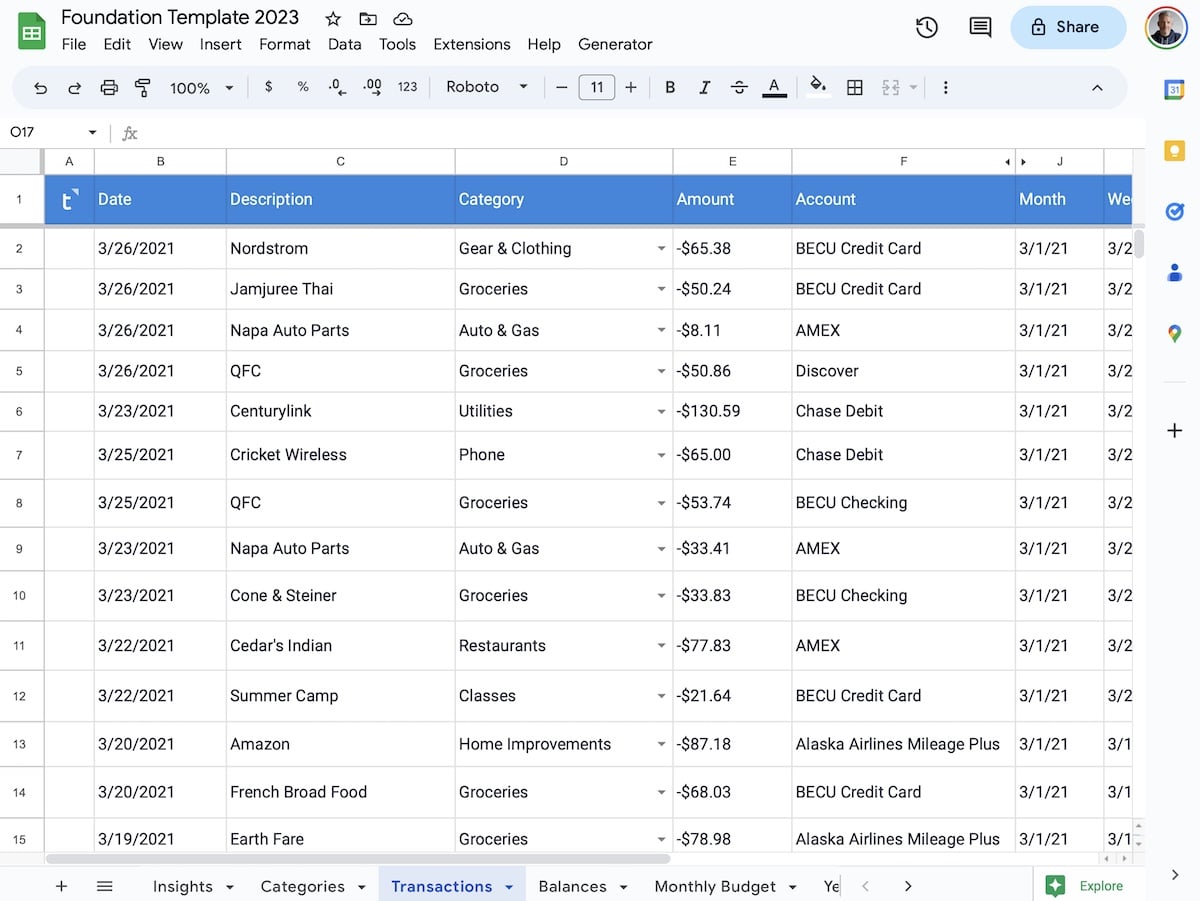Screen dimensions: 1200x901
Task: Print the spreadsheet
Action: pos(109,88)
